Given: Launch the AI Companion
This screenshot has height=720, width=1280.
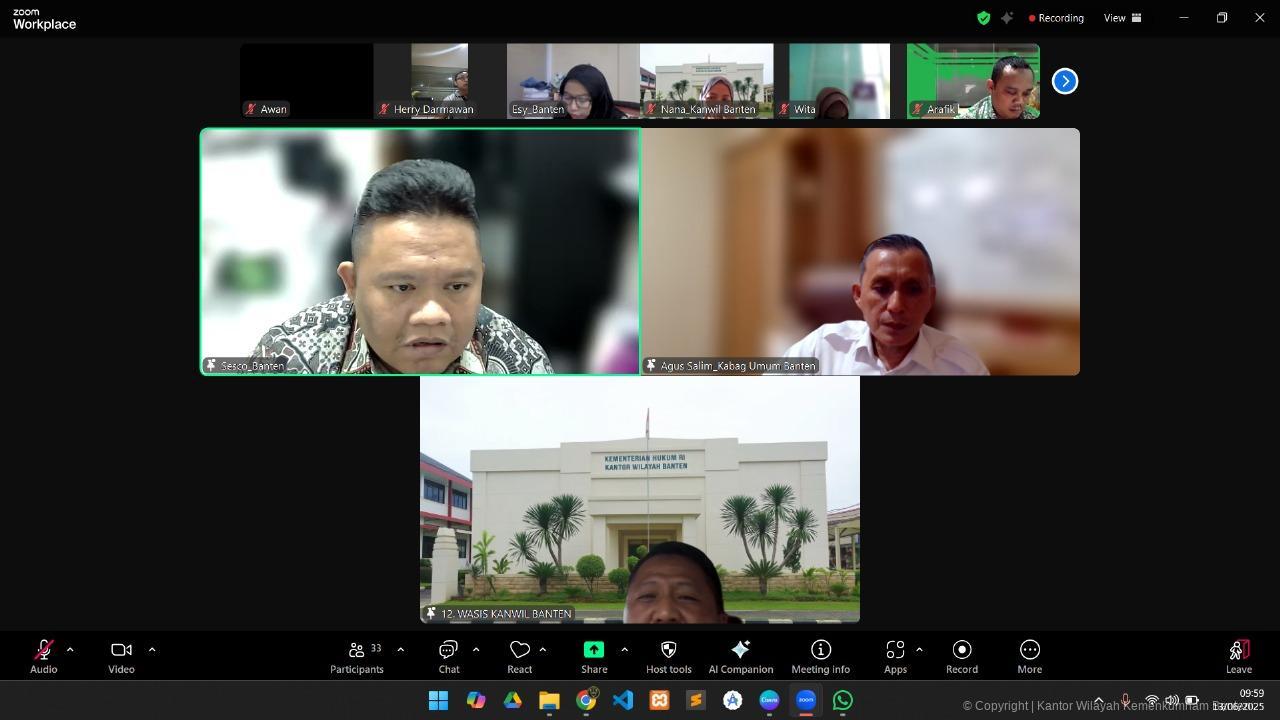Looking at the screenshot, I should click(740, 655).
